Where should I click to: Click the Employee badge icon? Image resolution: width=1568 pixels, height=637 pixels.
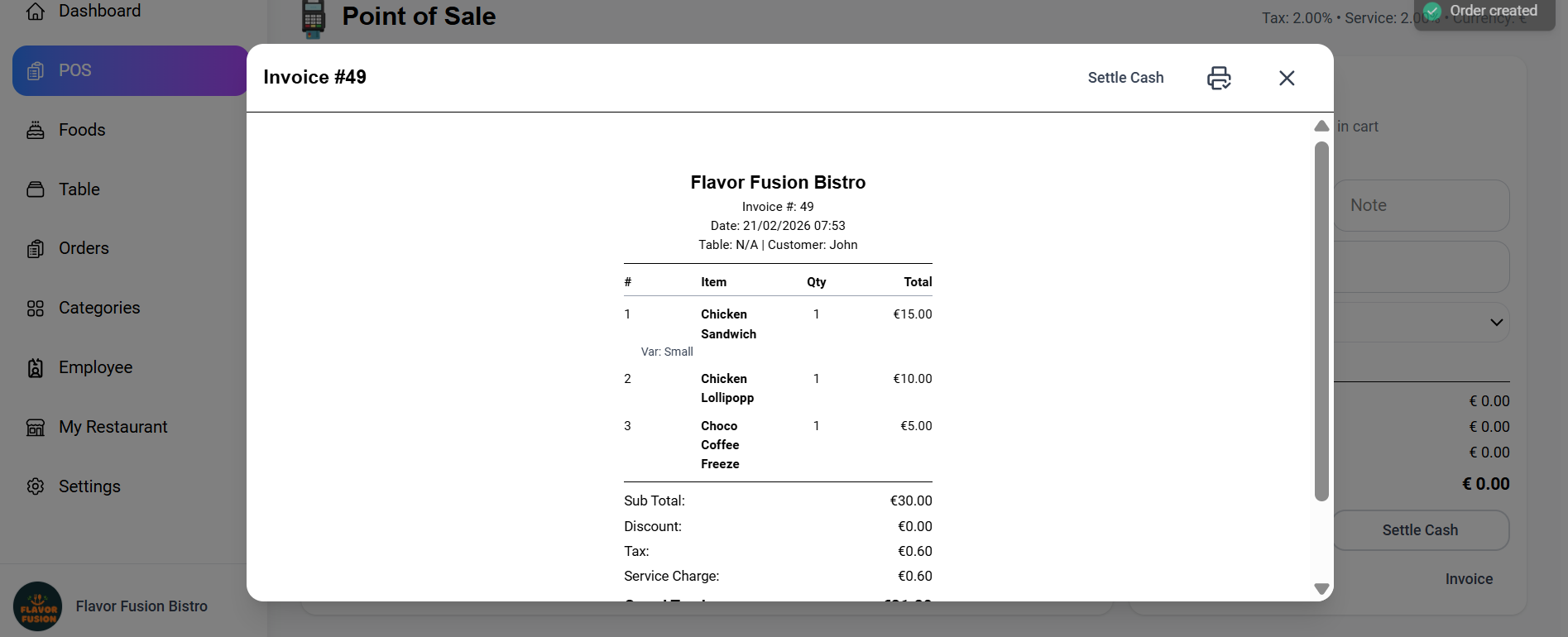35,367
